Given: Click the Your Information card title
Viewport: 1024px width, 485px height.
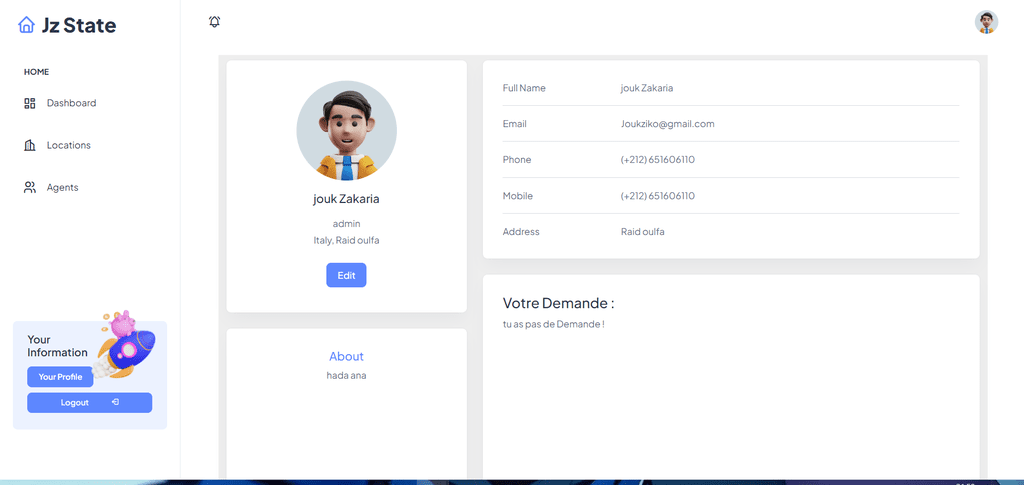Looking at the screenshot, I should point(57,346).
